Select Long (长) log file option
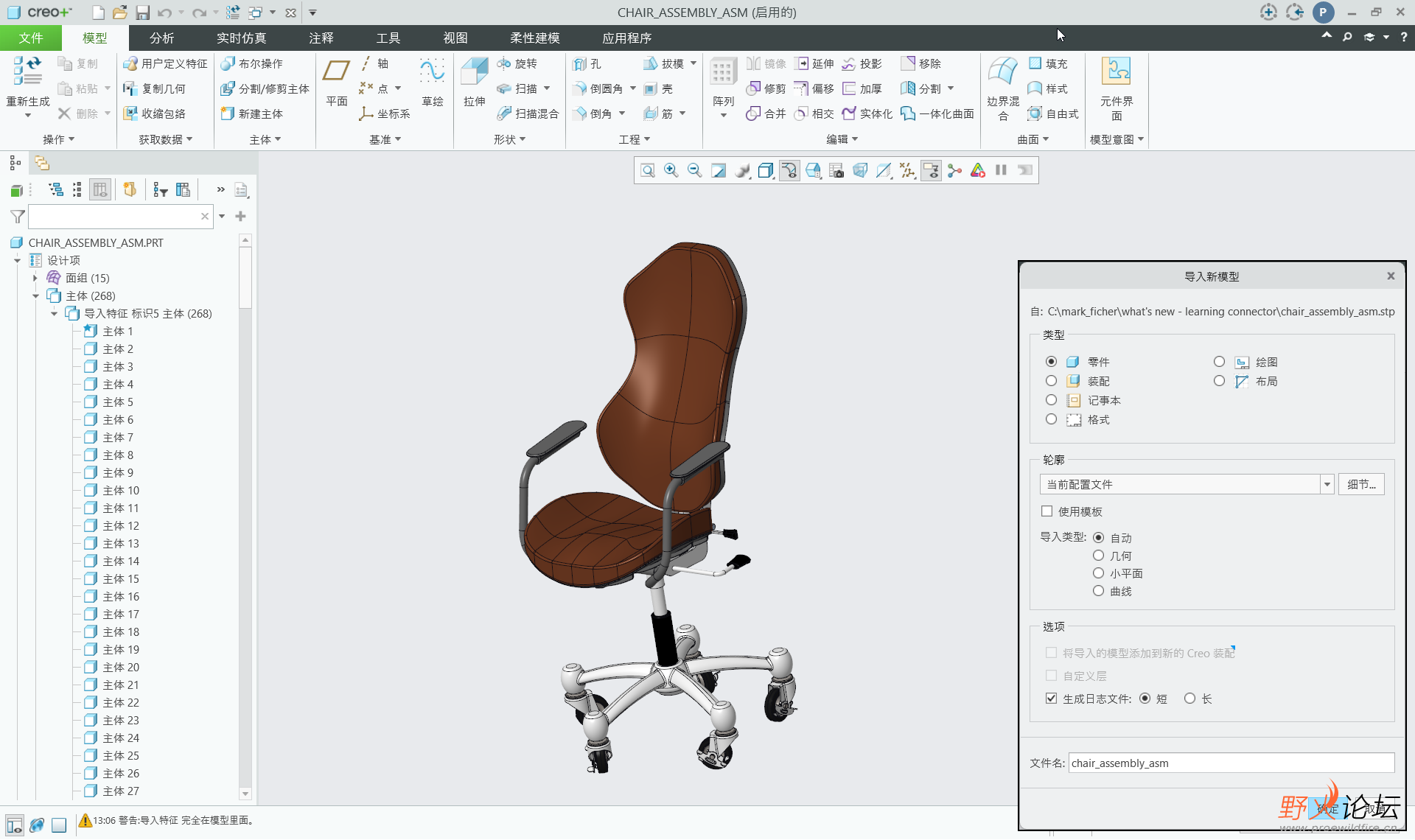Viewport: 1415px width, 840px height. (x=1189, y=699)
